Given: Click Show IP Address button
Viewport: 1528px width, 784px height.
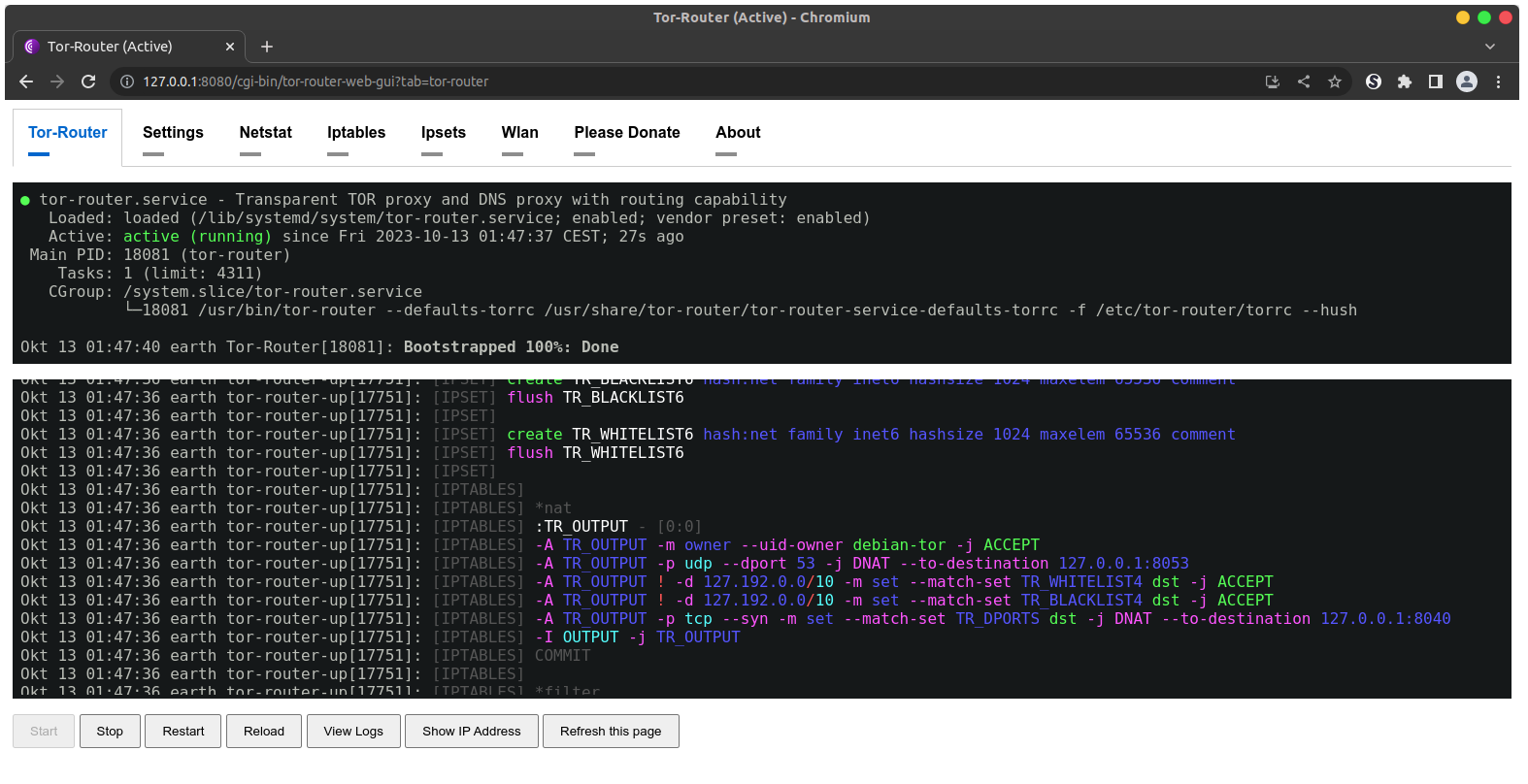Looking at the screenshot, I should (x=472, y=732).
